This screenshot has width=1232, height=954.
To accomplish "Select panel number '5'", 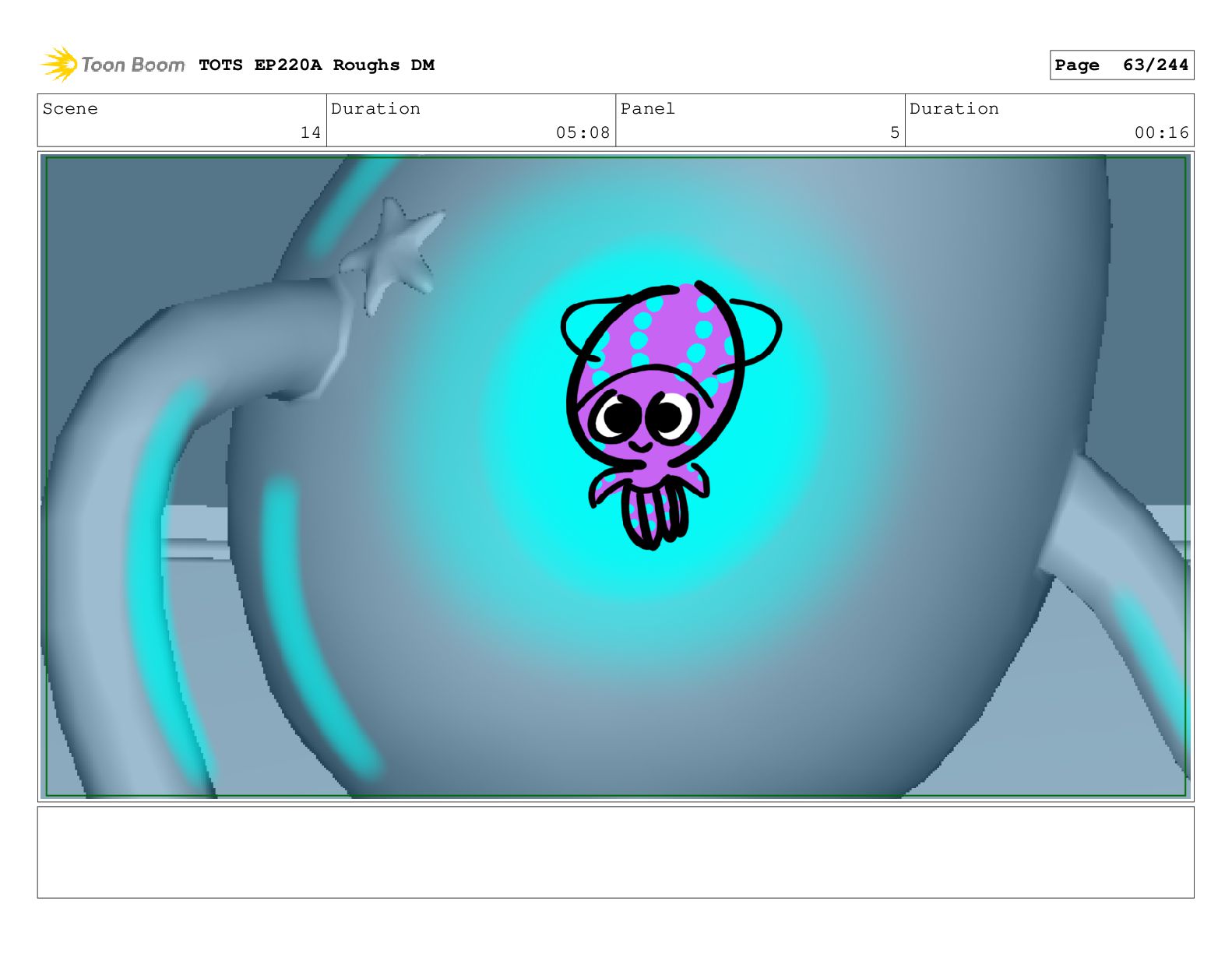I will 895,132.
